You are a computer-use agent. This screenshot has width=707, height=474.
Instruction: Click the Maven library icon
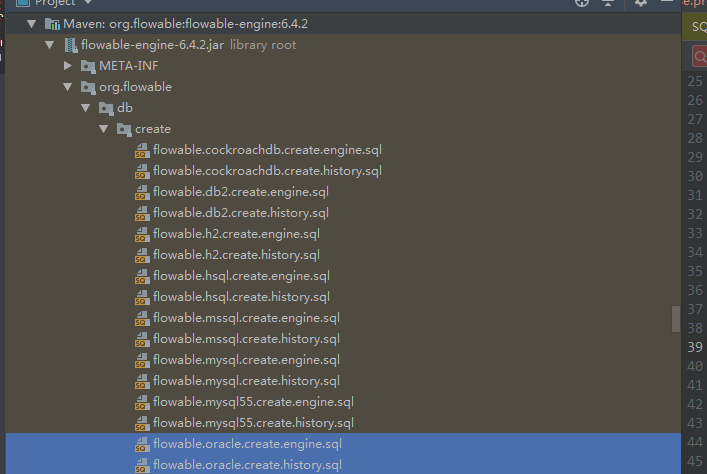[52, 24]
